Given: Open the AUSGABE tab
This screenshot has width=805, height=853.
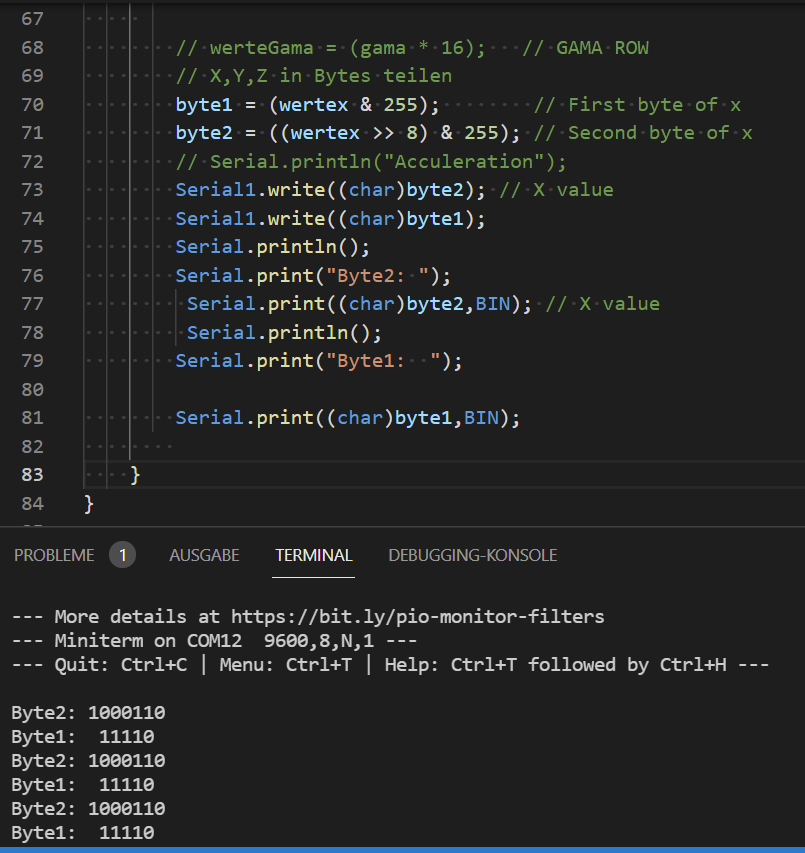Looking at the screenshot, I should coord(204,555).
